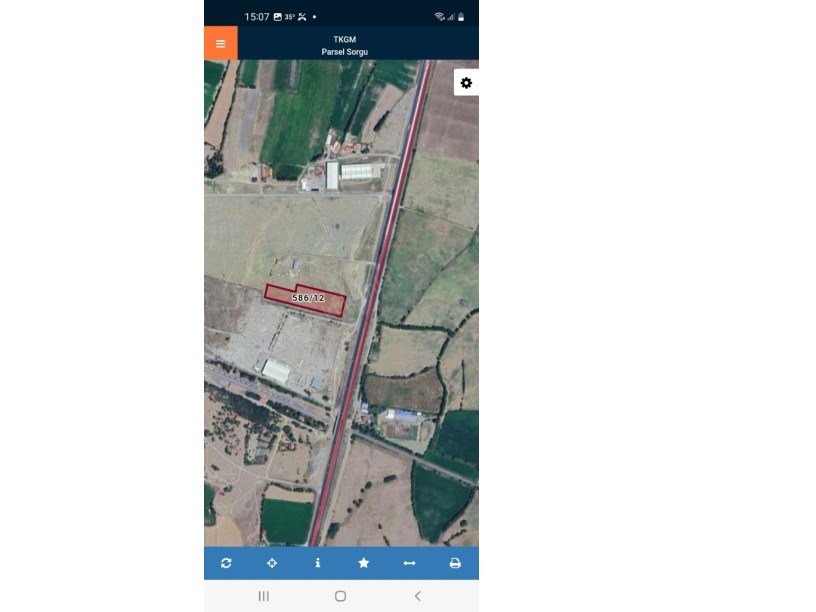The image size is (816, 612).
Task: Tap the Wi-Fi status icon
Action: click(439, 17)
